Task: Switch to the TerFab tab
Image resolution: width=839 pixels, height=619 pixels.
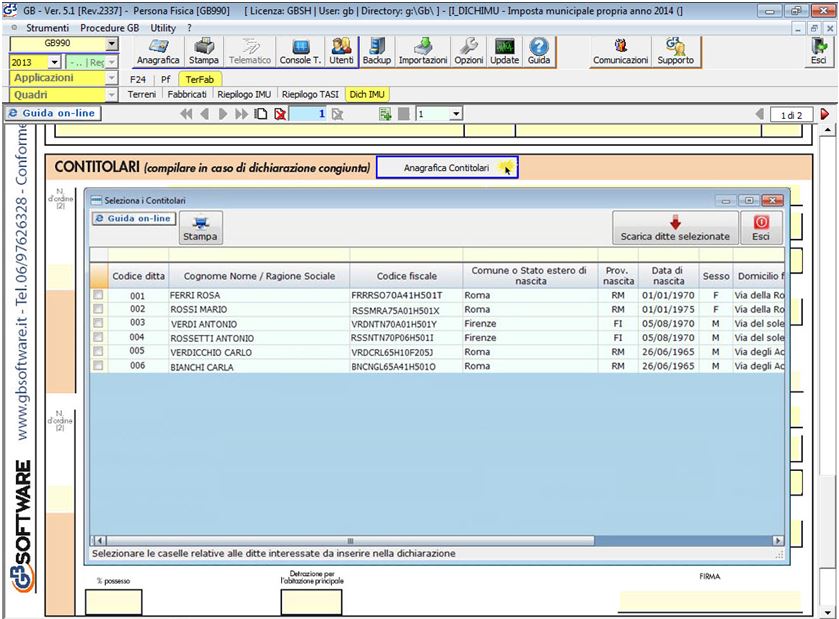Action: coord(200,79)
